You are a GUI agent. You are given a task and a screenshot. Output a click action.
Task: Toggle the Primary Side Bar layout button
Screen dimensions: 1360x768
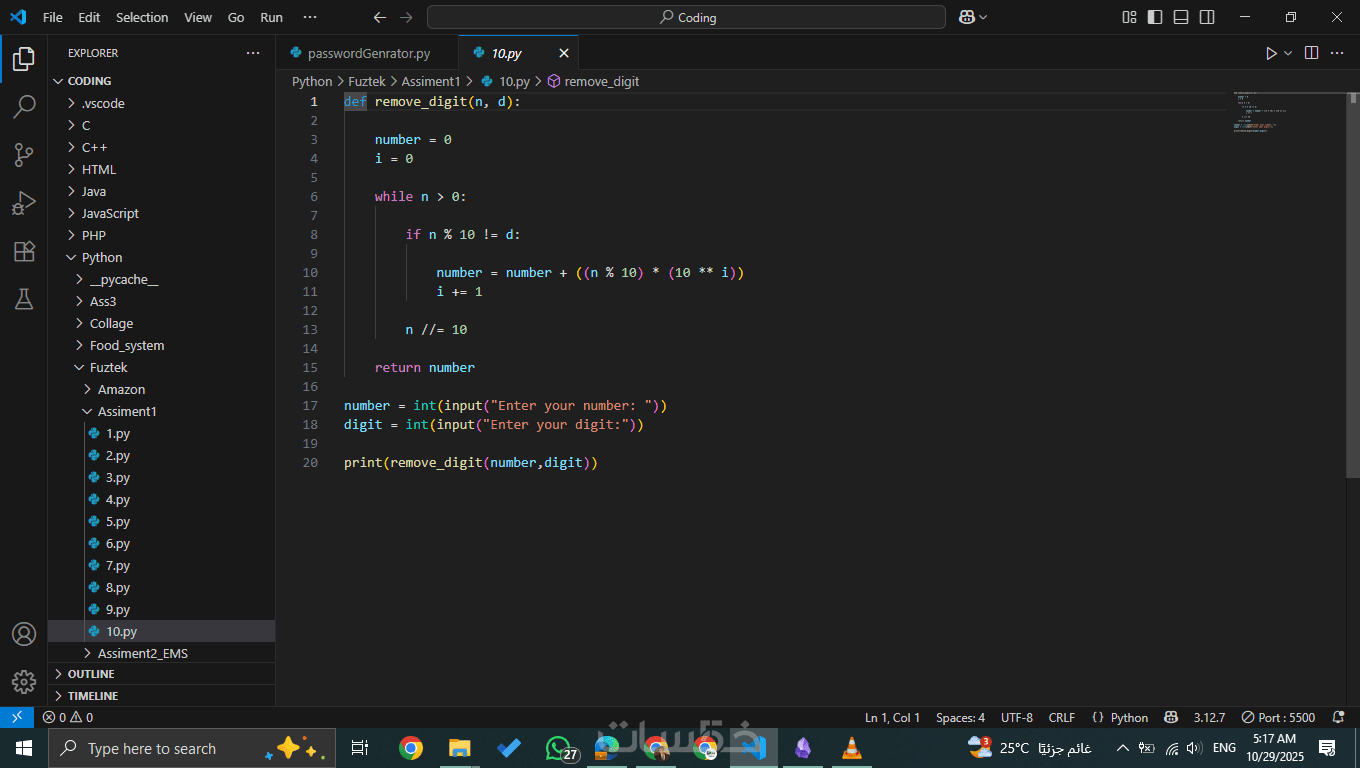[x=1155, y=17]
